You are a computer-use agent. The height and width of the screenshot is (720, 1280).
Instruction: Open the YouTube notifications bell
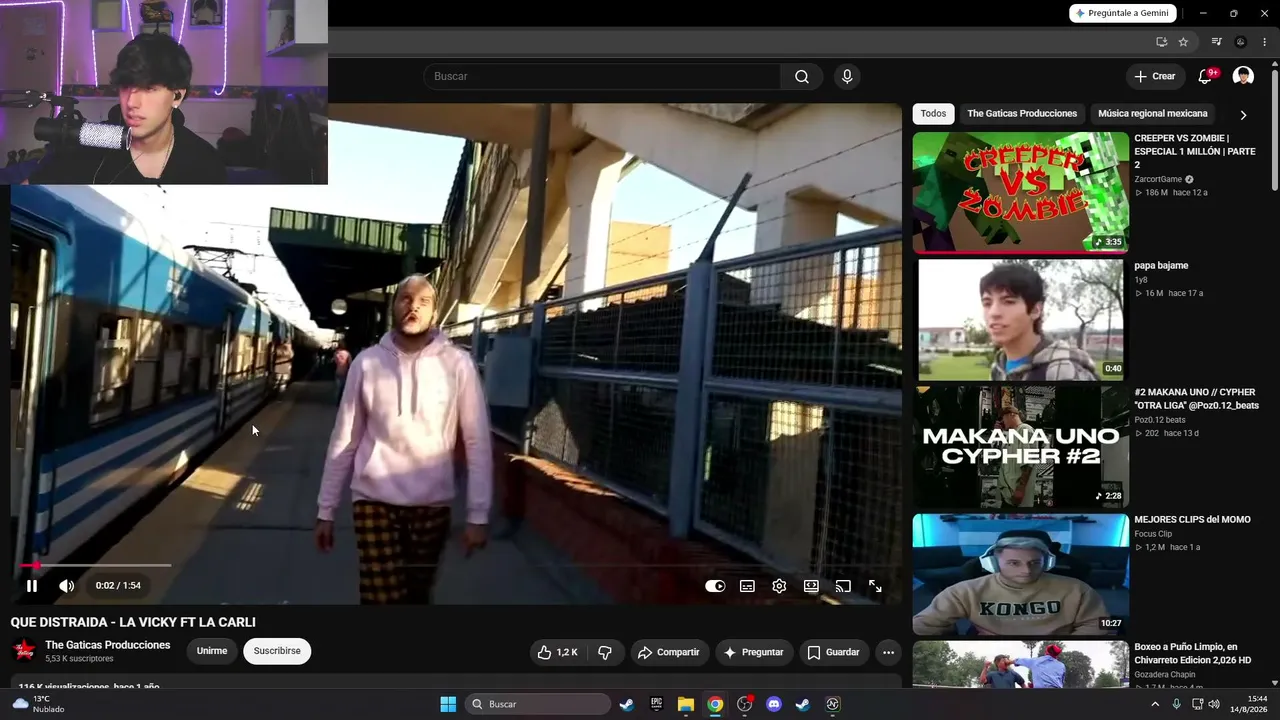(1205, 77)
